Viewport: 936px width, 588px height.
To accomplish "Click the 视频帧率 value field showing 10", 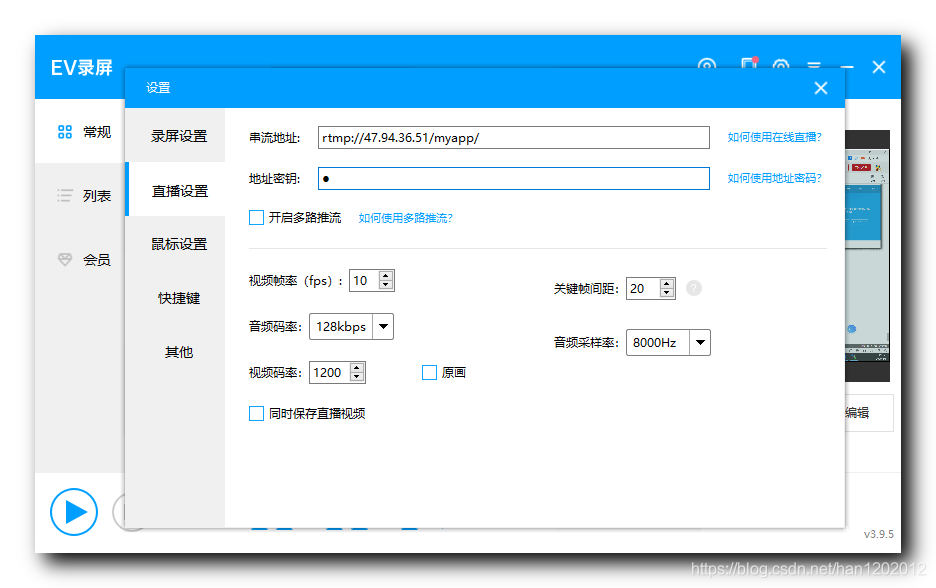I will coord(365,281).
